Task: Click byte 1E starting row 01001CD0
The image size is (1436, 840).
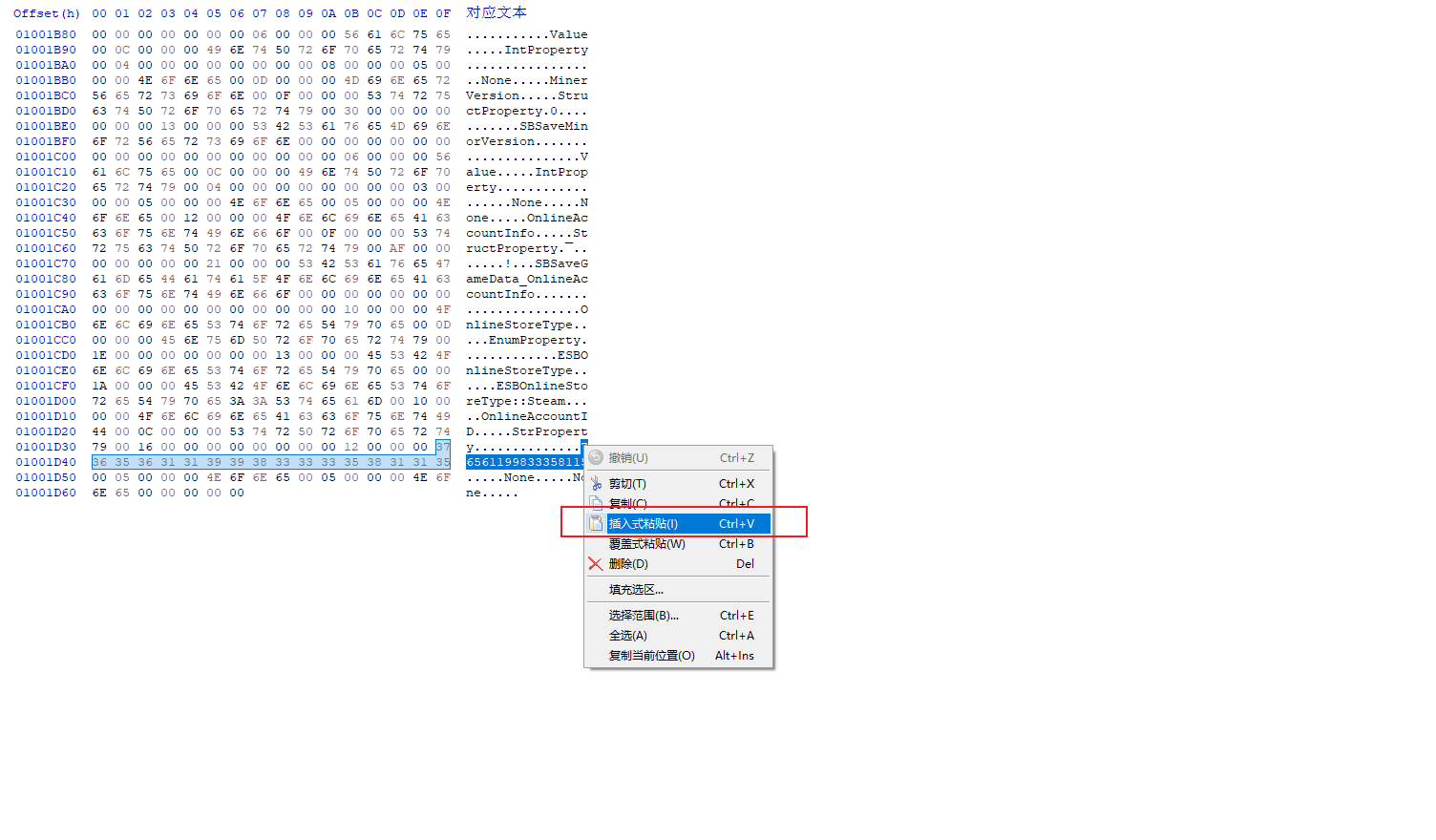Action: (x=99, y=355)
